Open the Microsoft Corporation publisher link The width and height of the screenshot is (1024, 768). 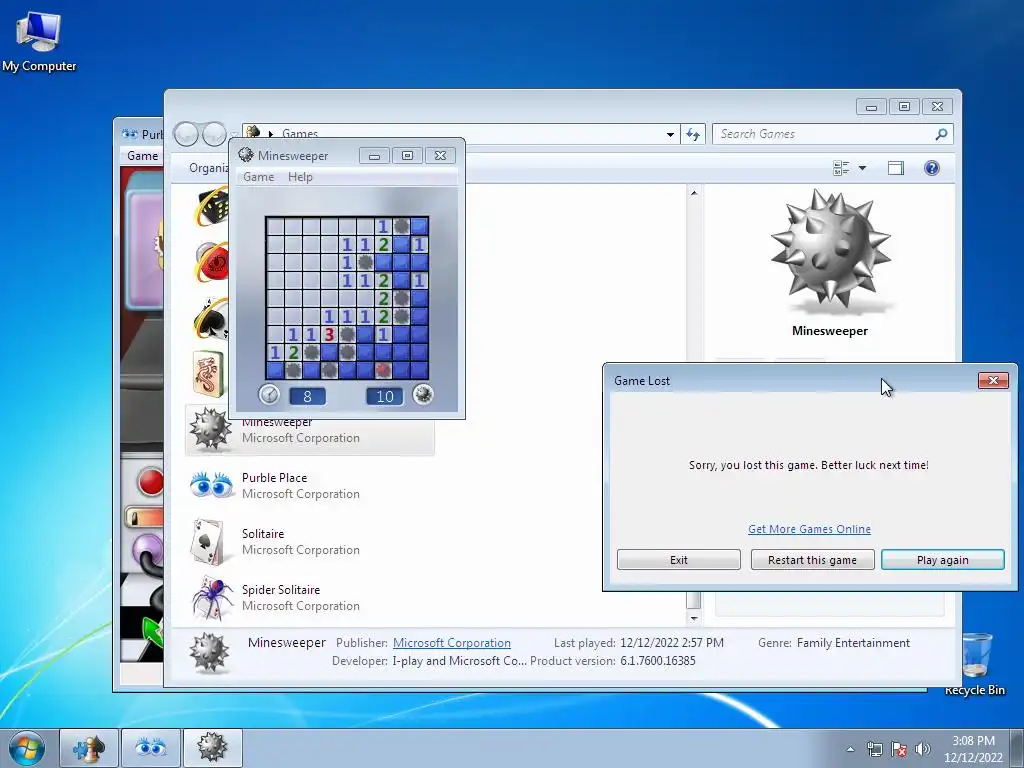point(451,643)
